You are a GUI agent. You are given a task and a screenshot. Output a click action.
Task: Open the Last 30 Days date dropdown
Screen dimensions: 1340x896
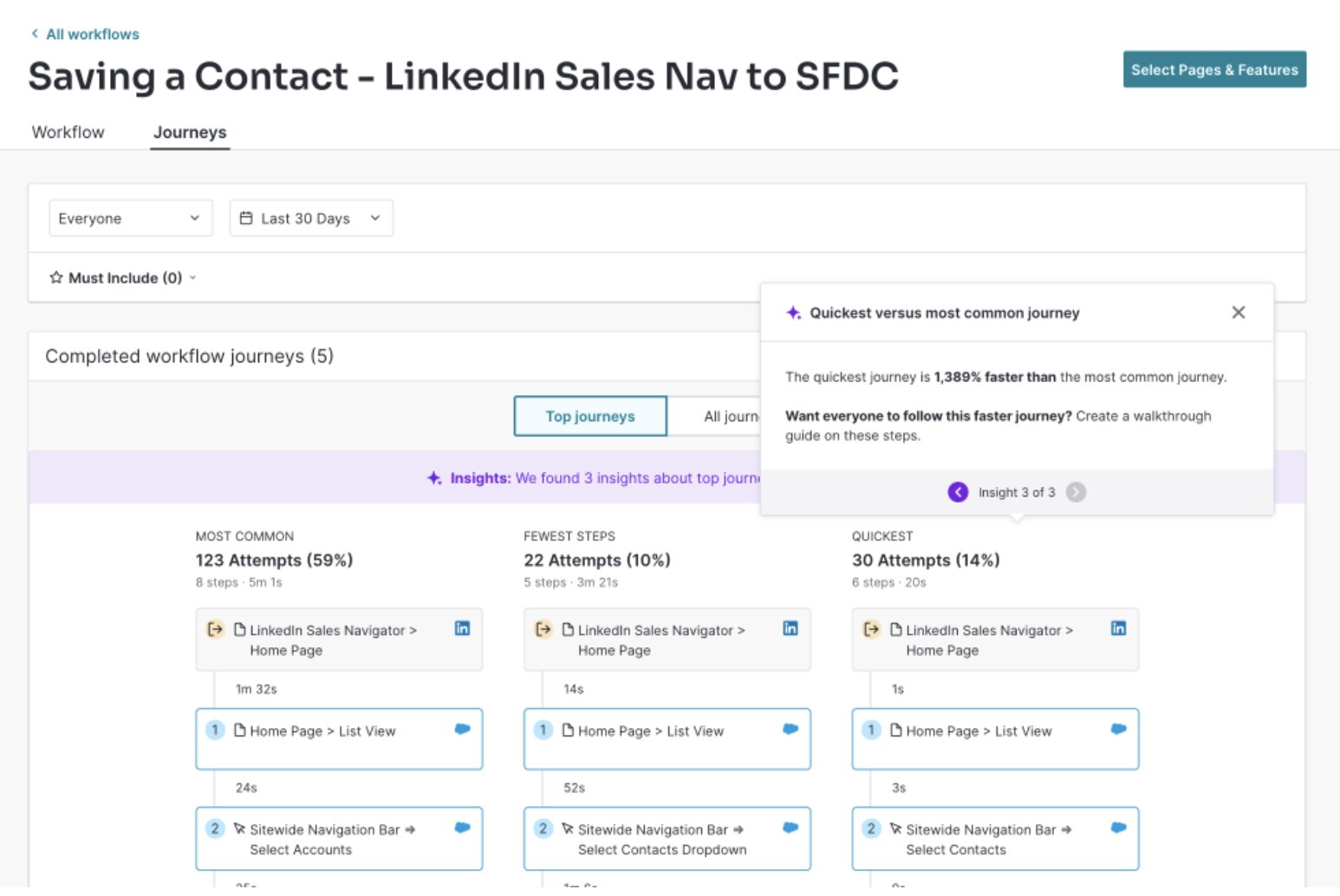tap(310, 218)
